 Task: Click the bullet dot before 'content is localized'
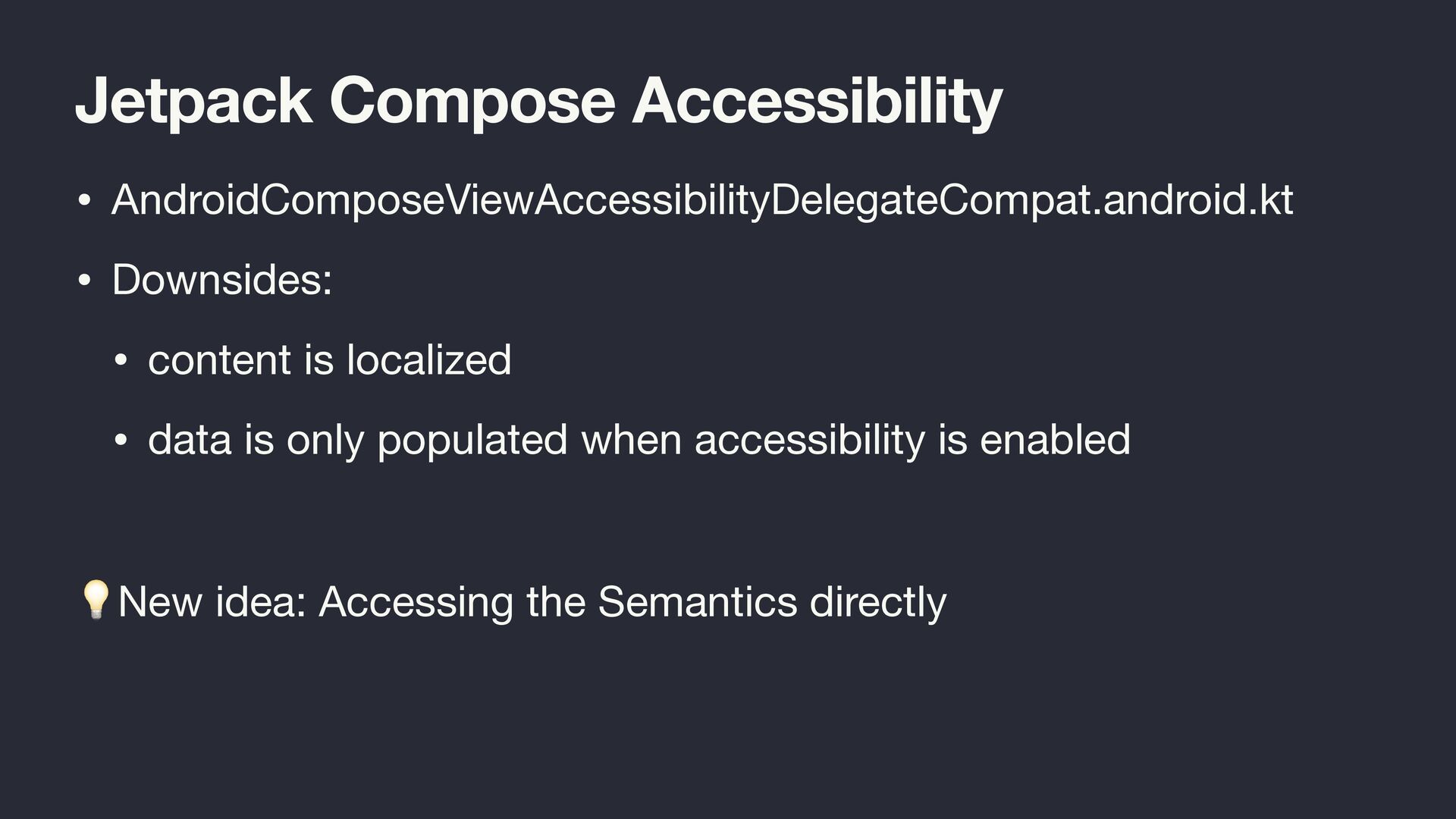pyautogui.click(x=120, y=361)
